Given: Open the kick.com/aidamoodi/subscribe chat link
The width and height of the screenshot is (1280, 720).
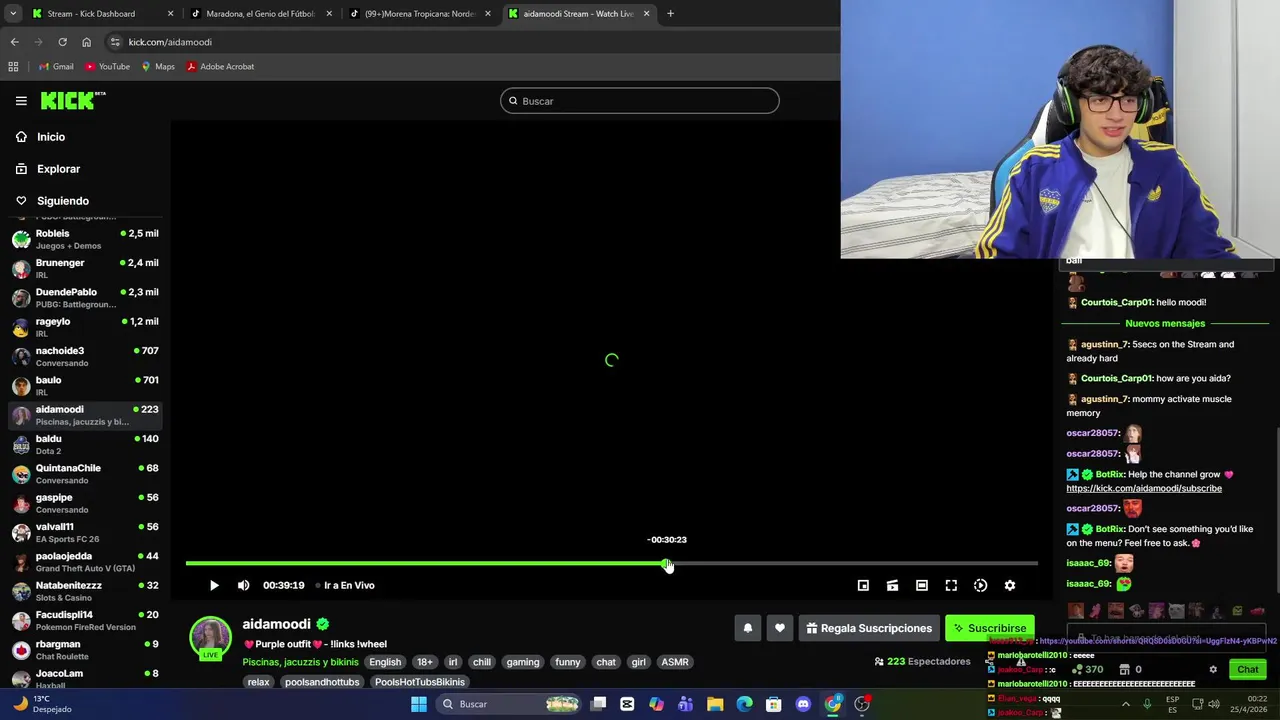Looking at the screenshot, I should 1144,488.
